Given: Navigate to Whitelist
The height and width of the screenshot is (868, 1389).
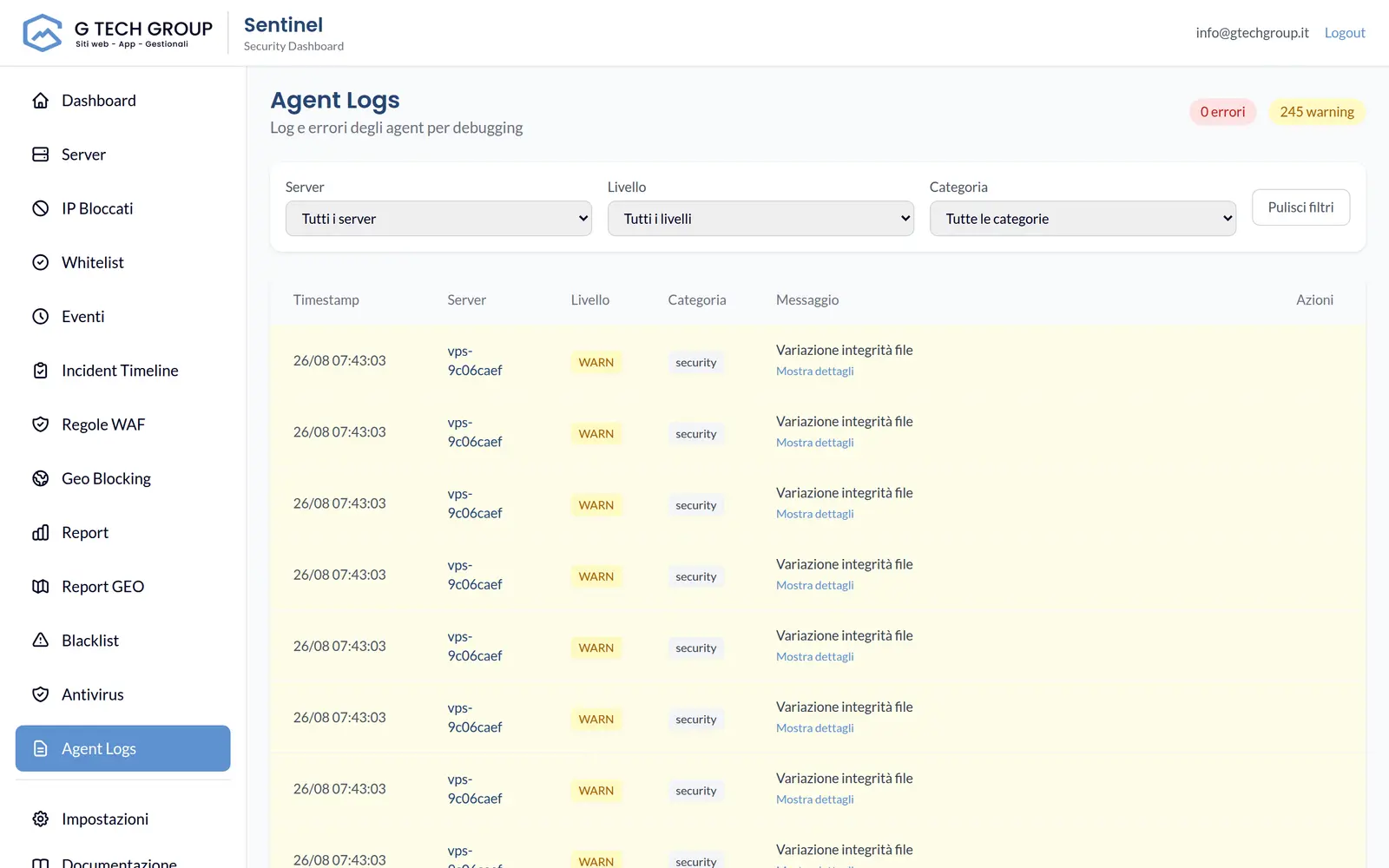Looking at the screenshot, I should [123, 262].
